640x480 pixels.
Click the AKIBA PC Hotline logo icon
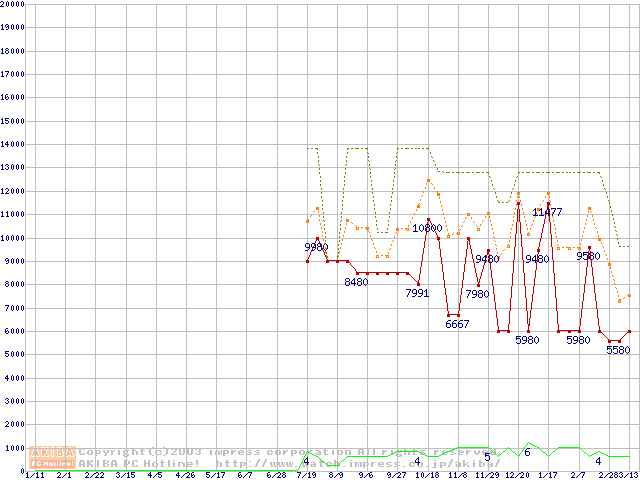(52, 457)
